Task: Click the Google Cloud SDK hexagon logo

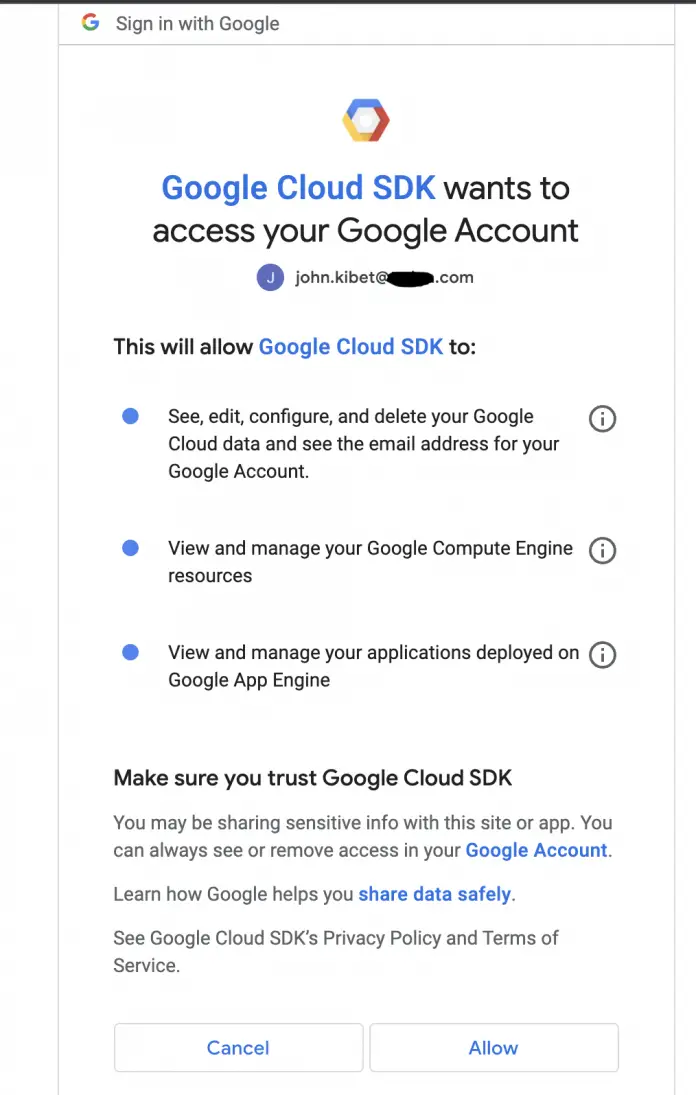Action: 365,118
